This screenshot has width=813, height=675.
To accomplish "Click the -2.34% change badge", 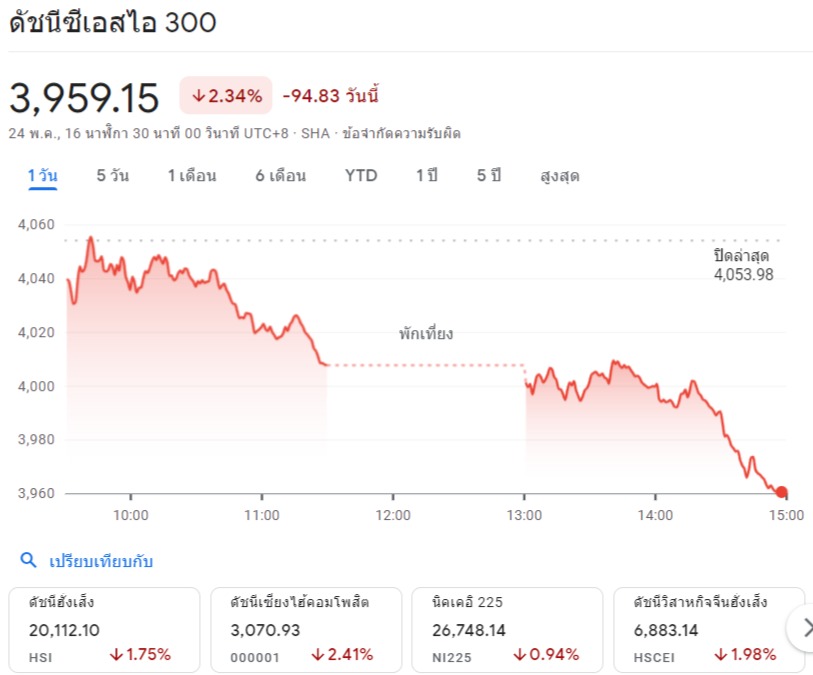I will (x=226, y=96).
